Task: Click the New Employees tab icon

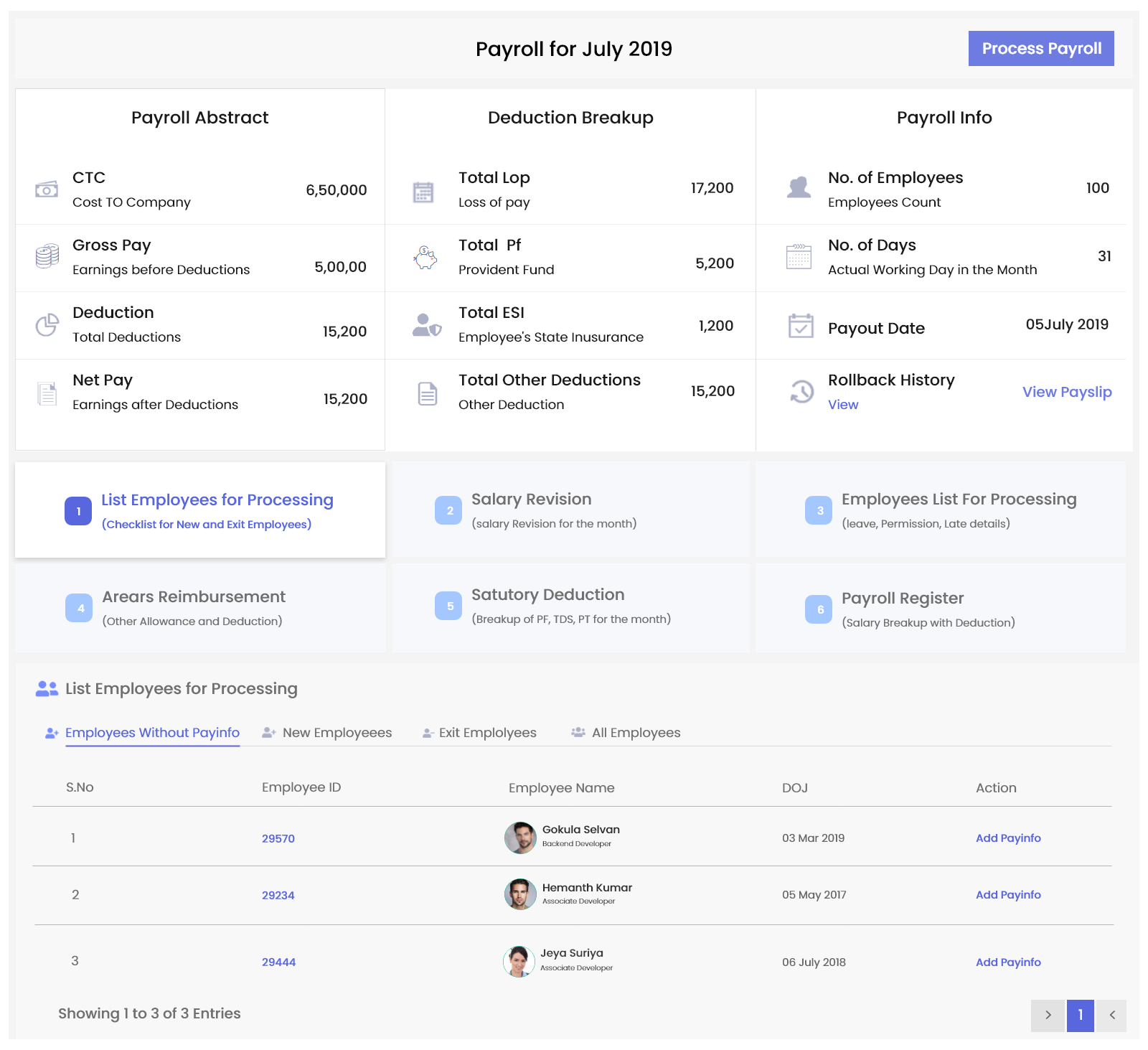Action: pyautogui.click(x=269, y=733)
